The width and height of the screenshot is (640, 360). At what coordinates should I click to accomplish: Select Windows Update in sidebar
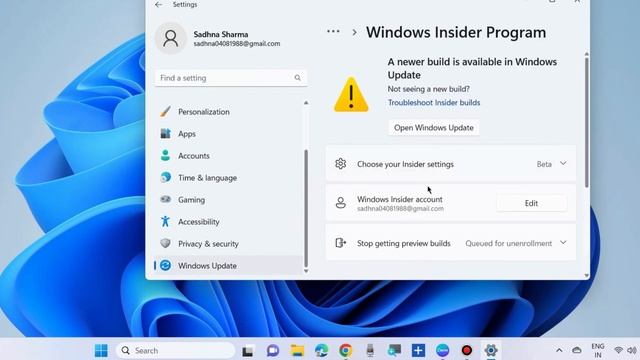pyautogui.click(x=228, y=265)
